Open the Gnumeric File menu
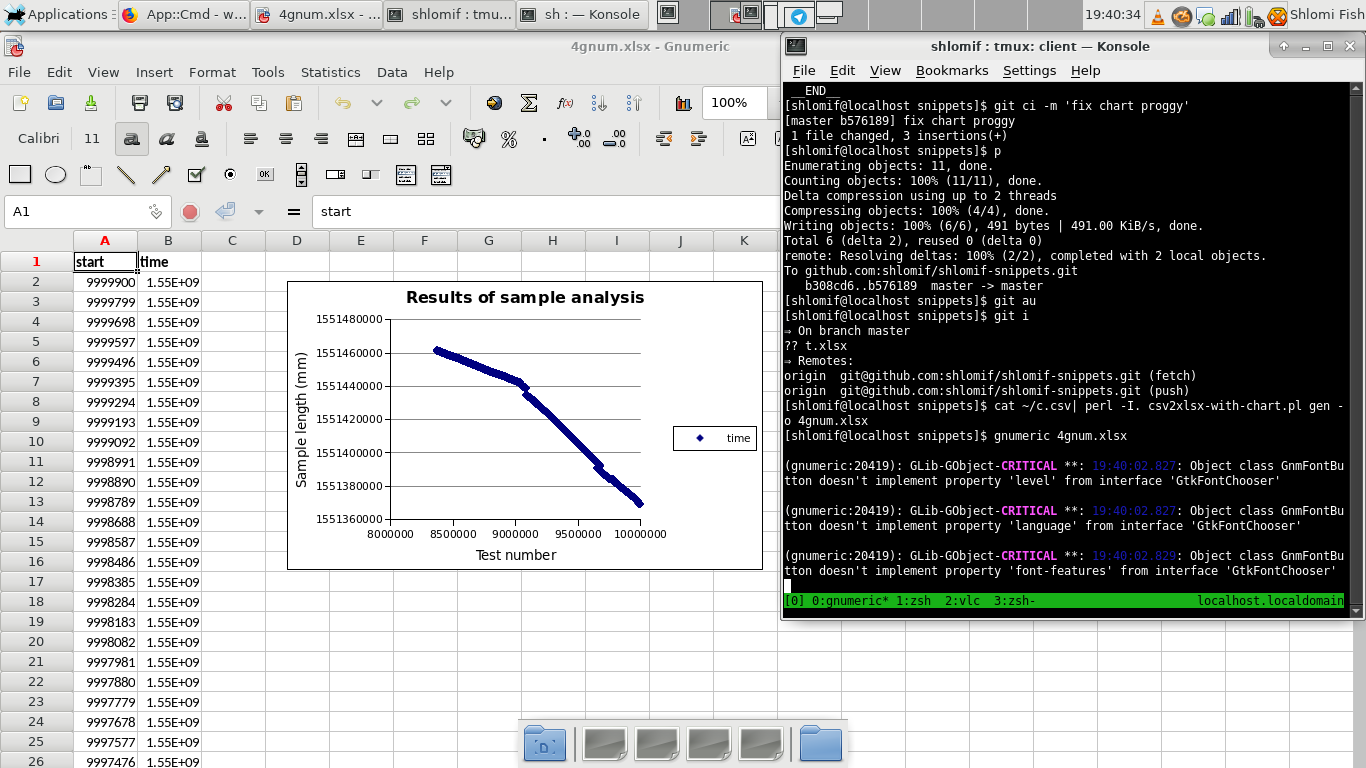The height and width of the screenshot is (768, 1366). [19, 72]
